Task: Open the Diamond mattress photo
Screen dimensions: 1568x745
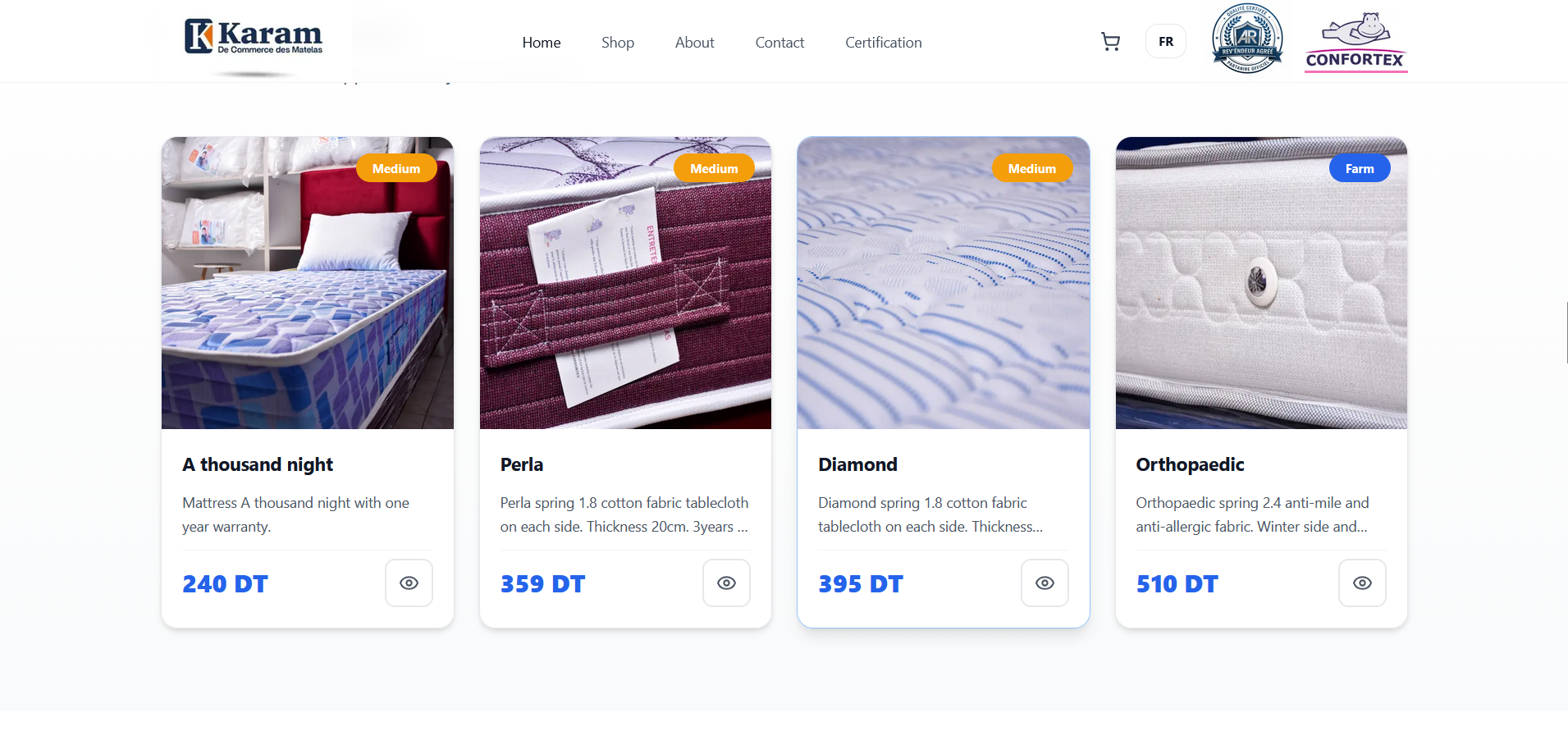Action: click(944, 283)
